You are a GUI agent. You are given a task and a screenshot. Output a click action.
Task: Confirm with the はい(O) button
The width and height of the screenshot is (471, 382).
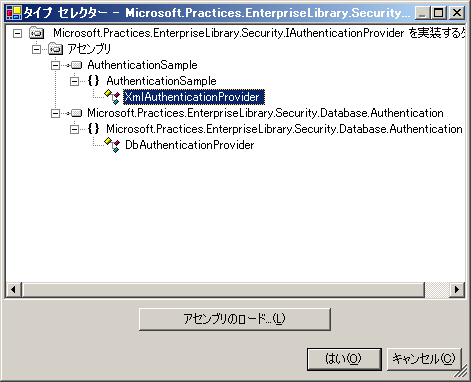344,359
